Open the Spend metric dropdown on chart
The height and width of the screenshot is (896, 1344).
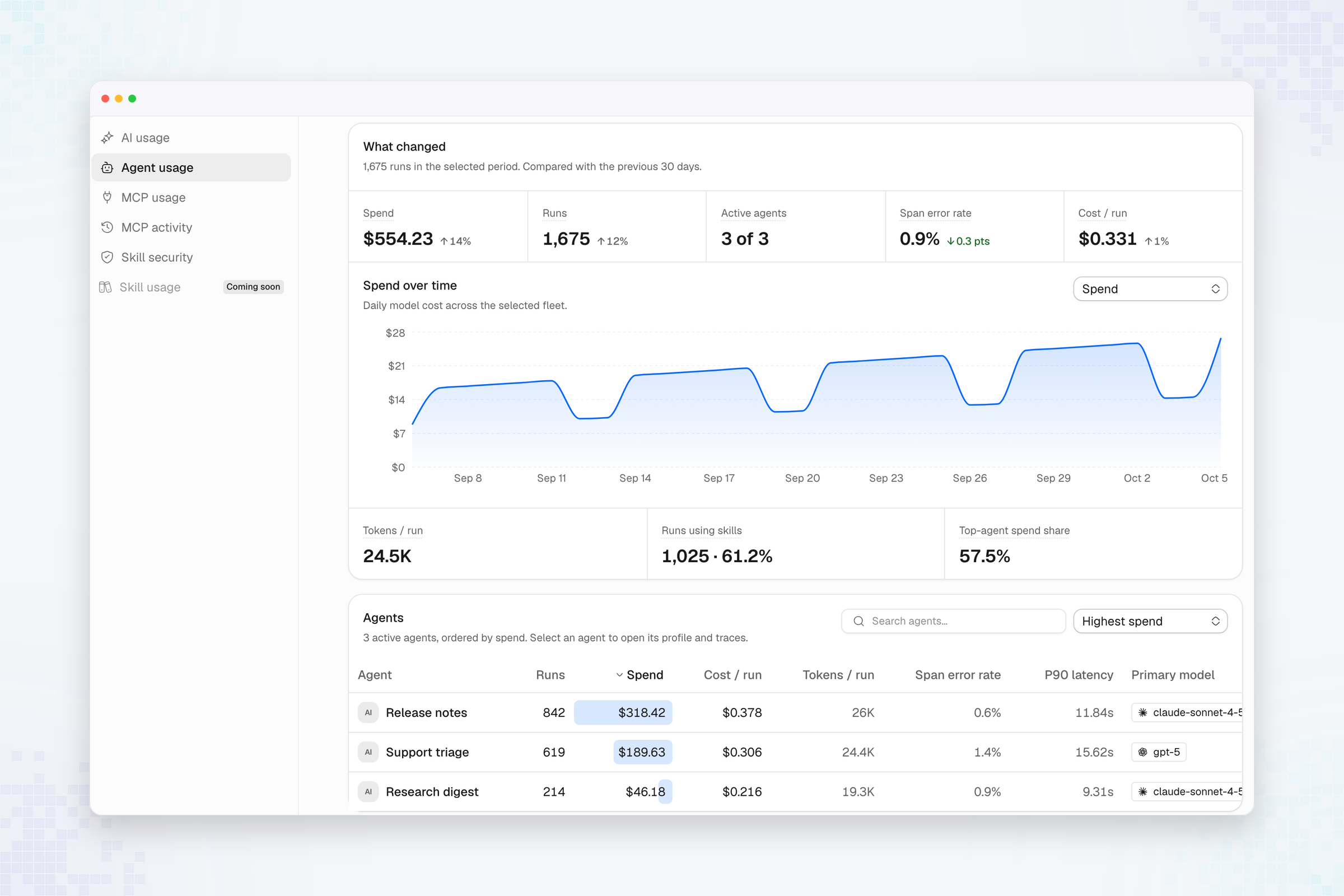click(x=1150, y=288)
